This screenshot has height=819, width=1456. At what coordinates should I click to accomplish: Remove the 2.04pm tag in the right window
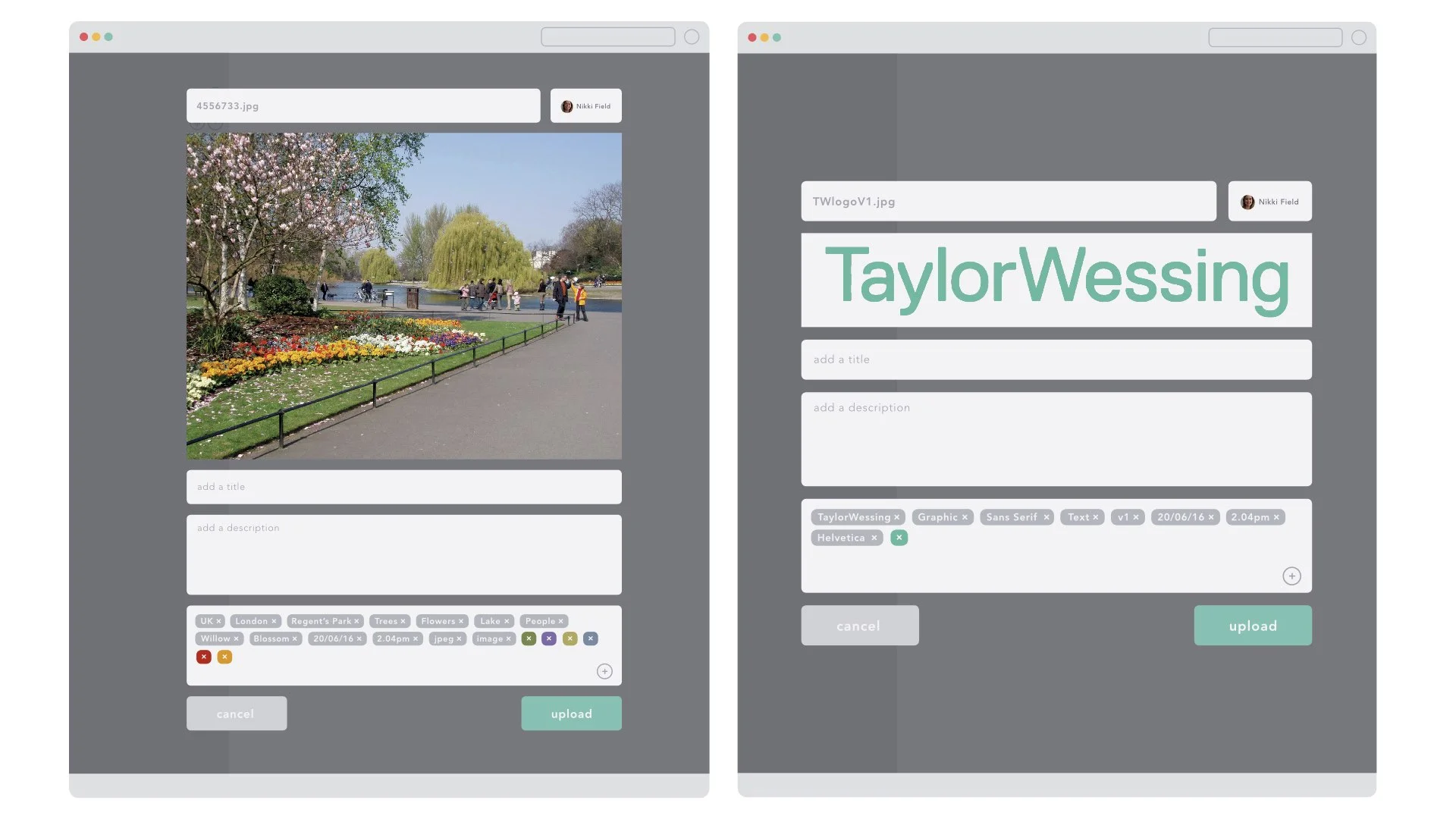coord(1276,517)
